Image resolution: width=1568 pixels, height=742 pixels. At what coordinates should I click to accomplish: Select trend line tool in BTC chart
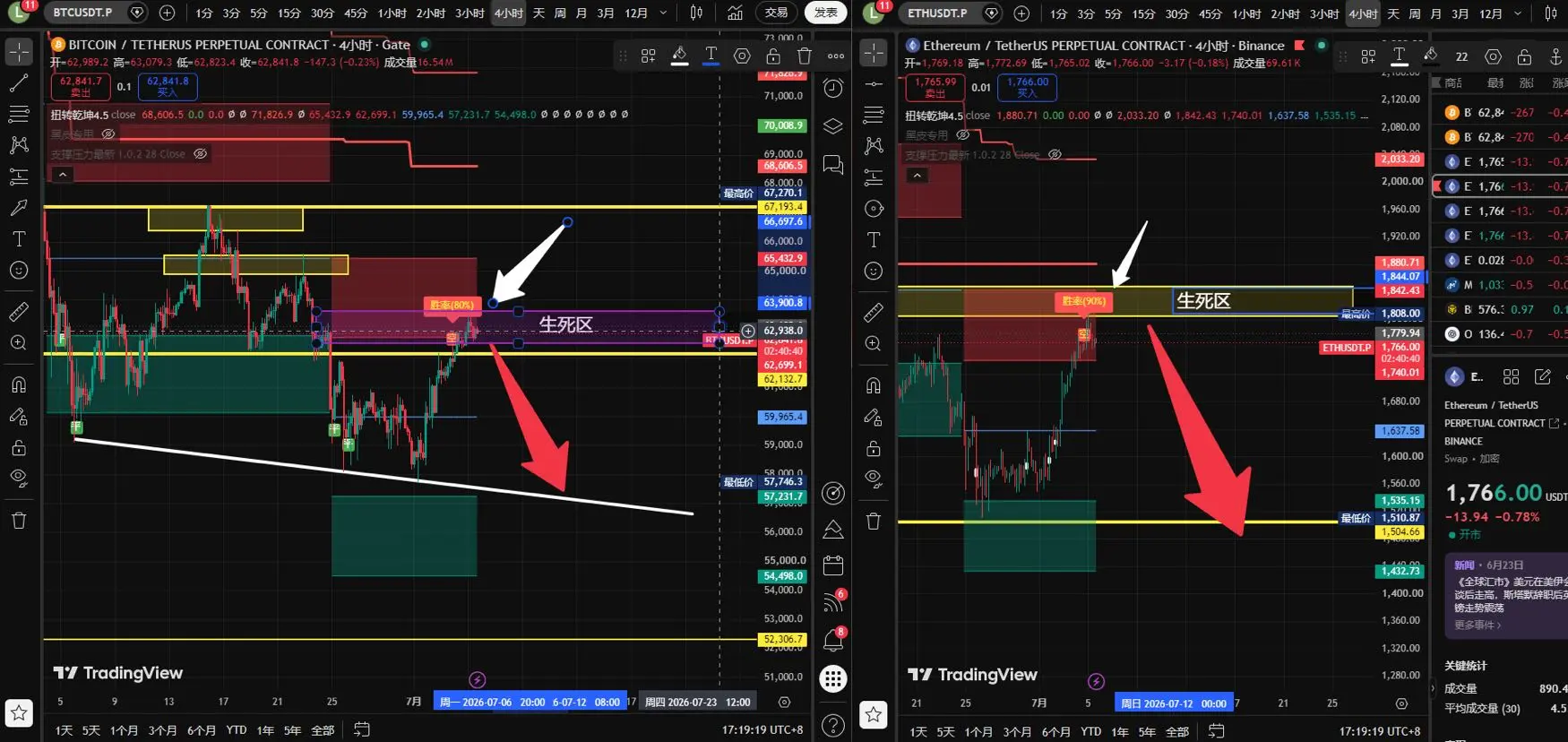(x=19, y=83)
